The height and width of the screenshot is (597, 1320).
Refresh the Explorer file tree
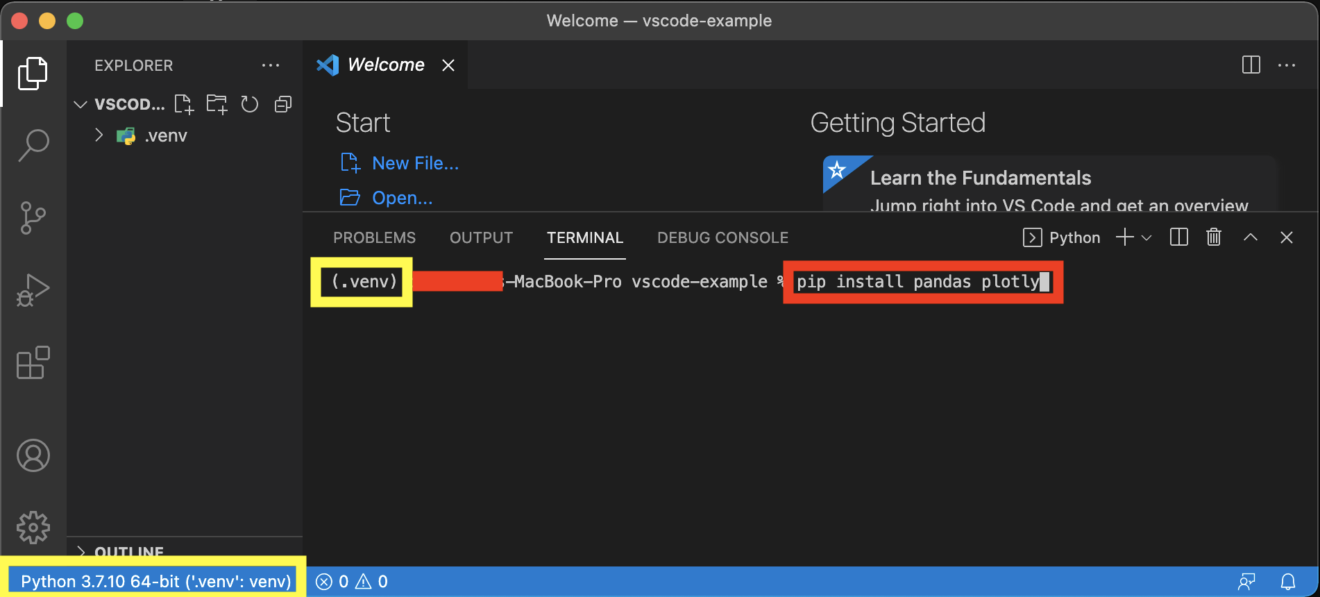tap(249, 103)
